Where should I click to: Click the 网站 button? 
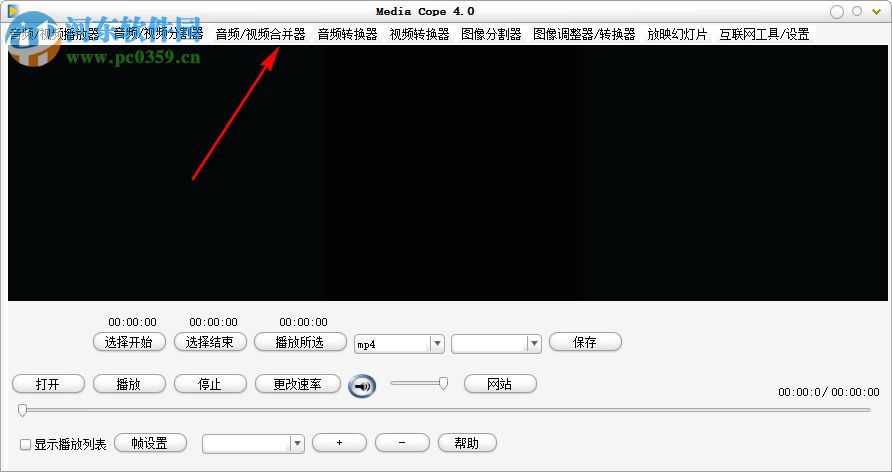point(500,384)
